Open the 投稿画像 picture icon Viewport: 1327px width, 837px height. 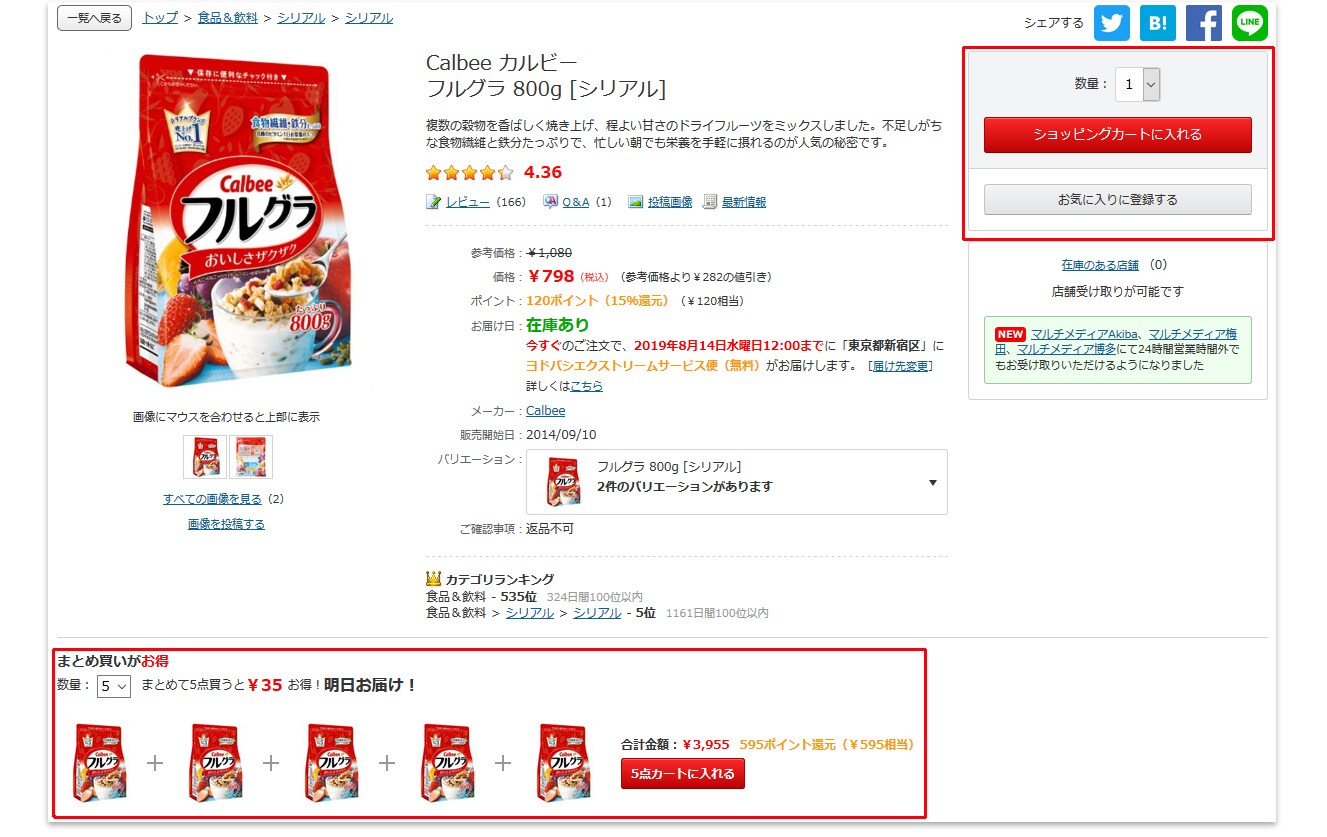click(x=635, y=202)
